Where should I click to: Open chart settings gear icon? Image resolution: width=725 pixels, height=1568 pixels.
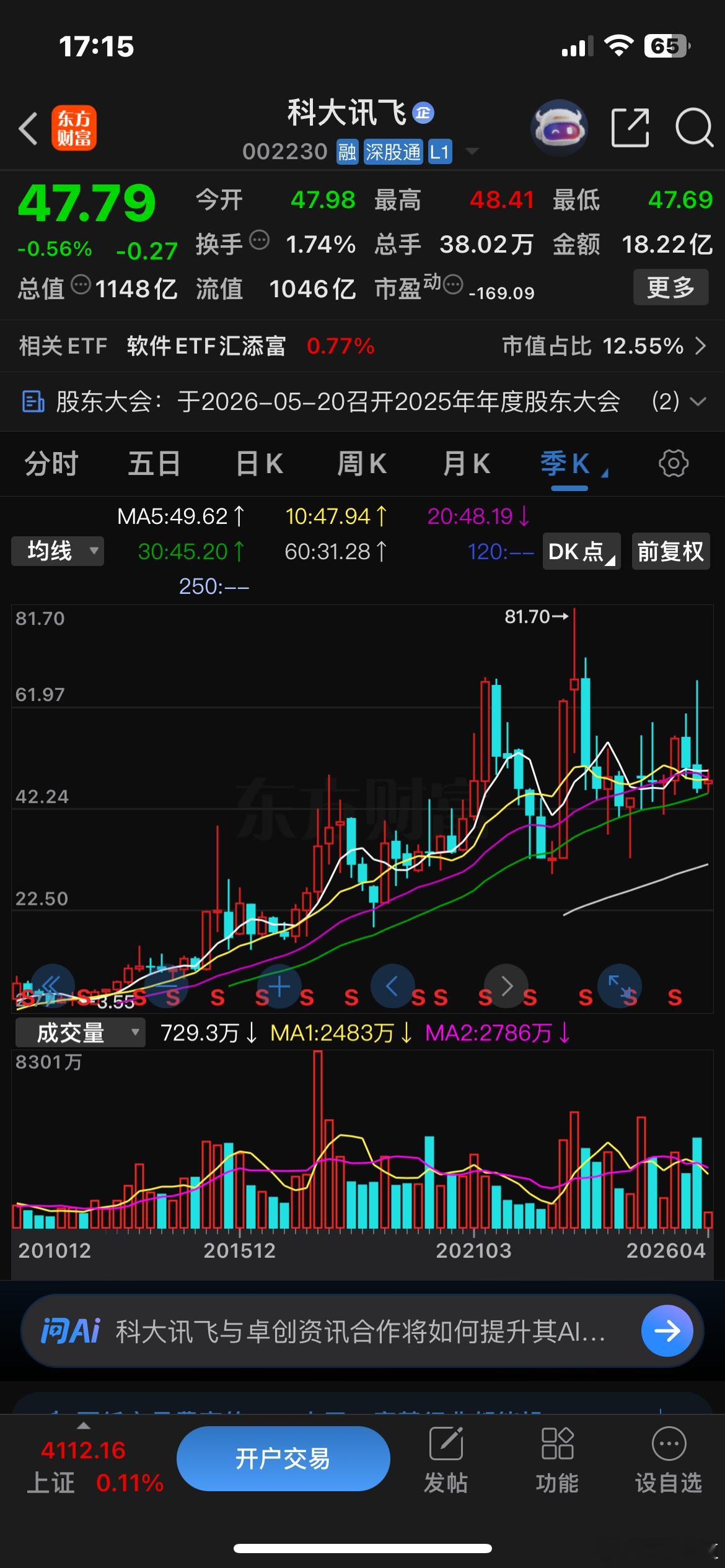674,463
